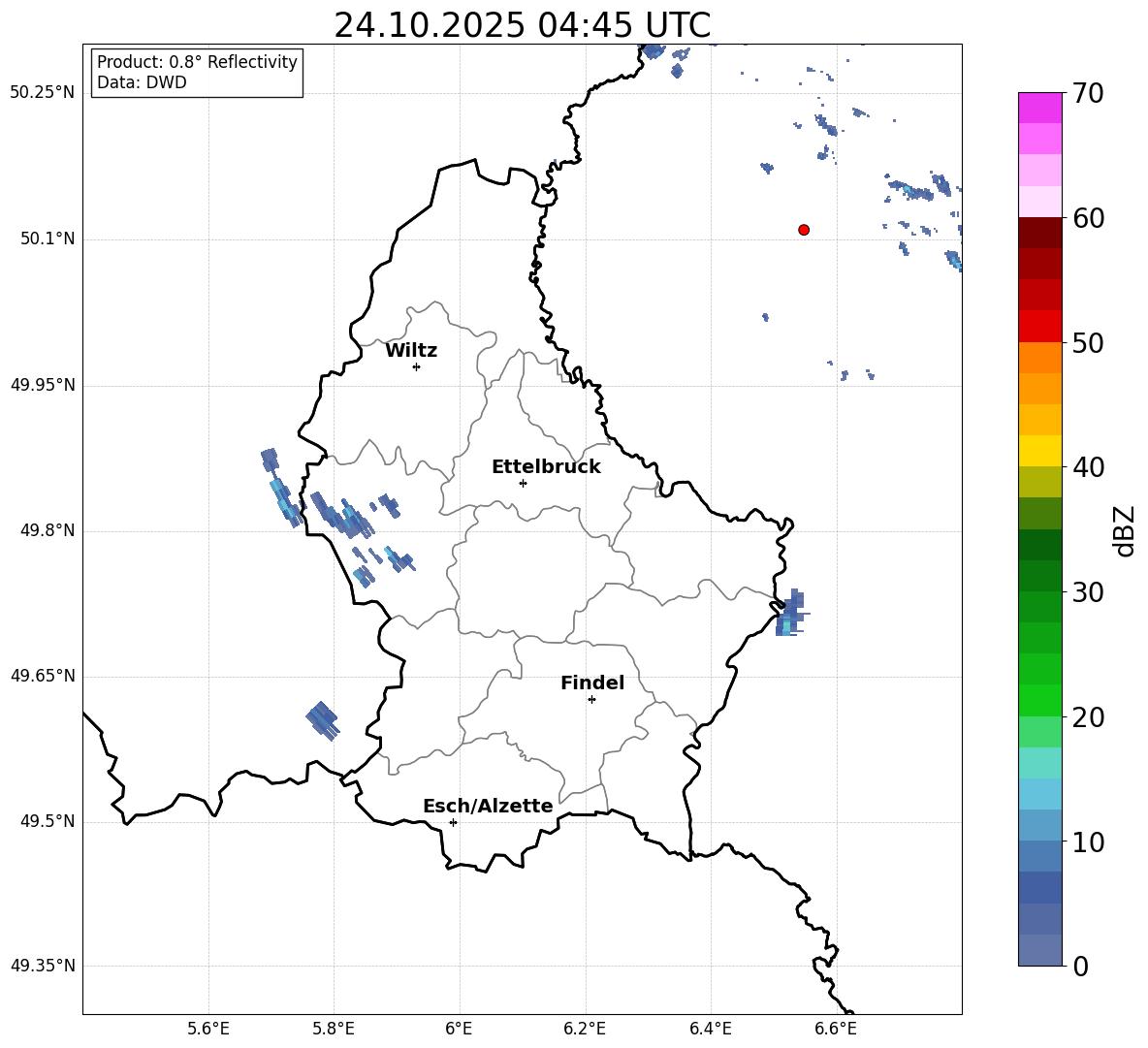Pick the bright green colorbar swatch near 20
The height and width of the screenshot is (1048, 1148).
click(1040, 700)
